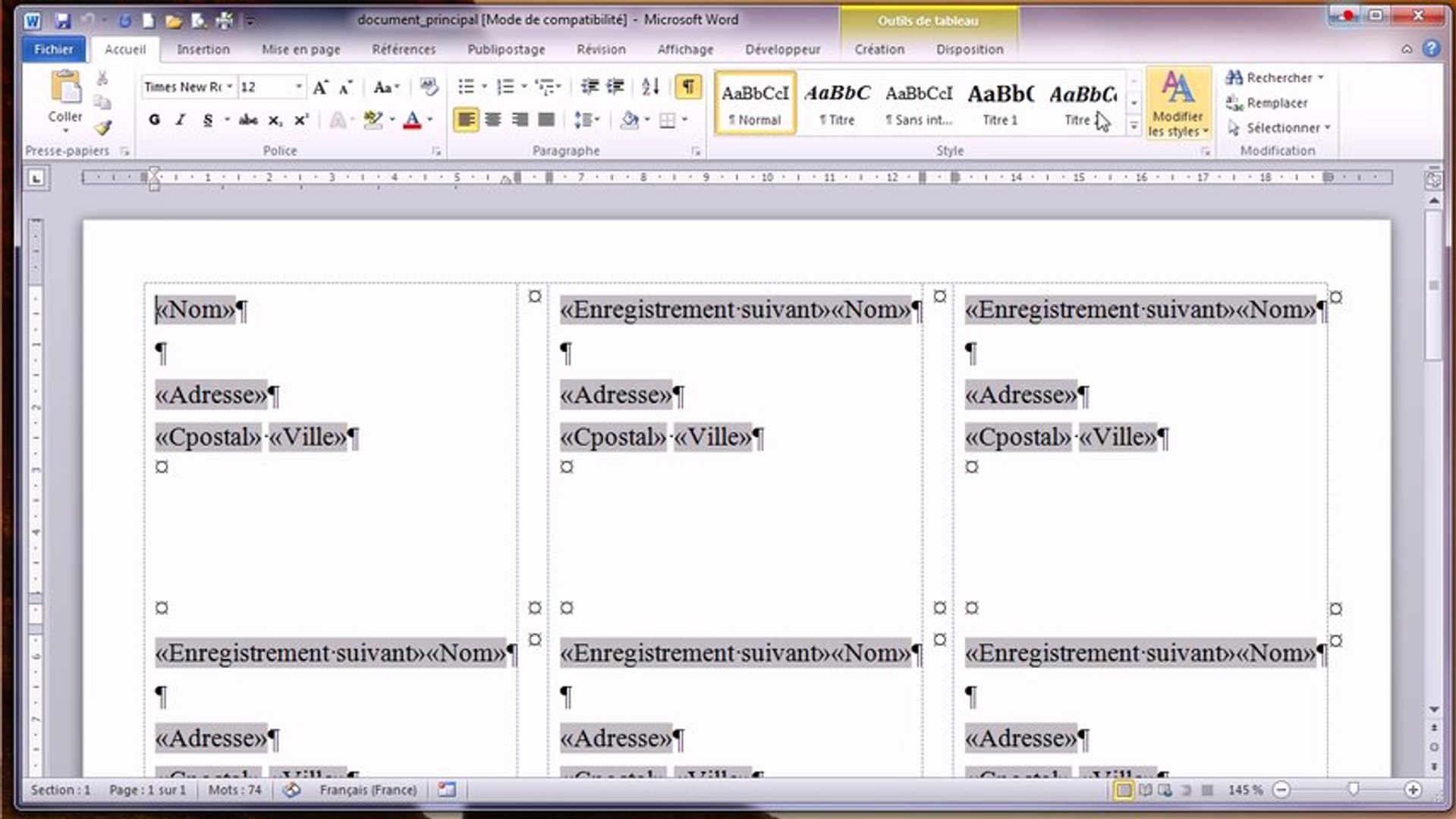Click the line spacing icon
Viewport: 1456px width, 819px height.
point(583,120)
